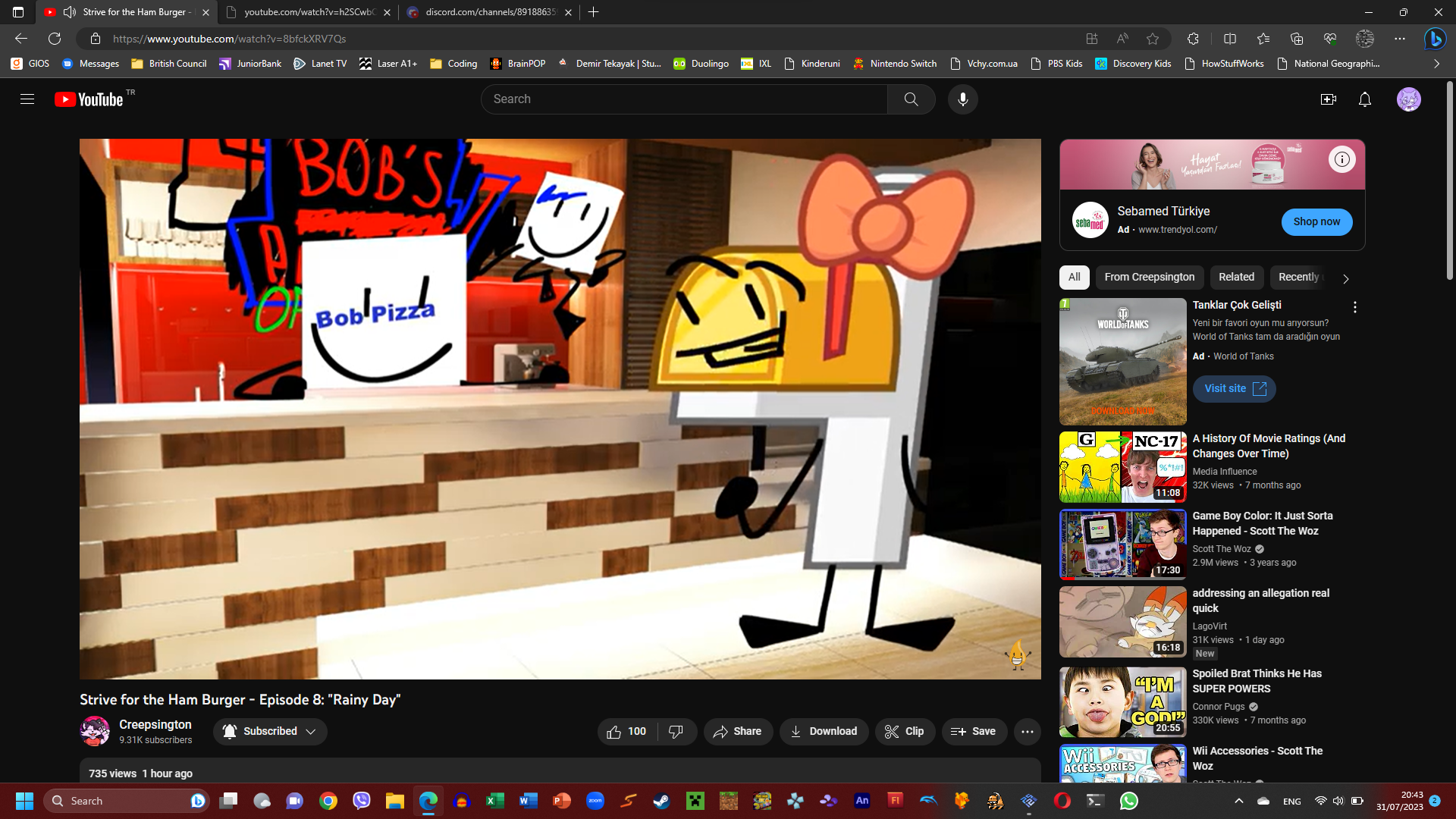Download the video

[824, 732]
